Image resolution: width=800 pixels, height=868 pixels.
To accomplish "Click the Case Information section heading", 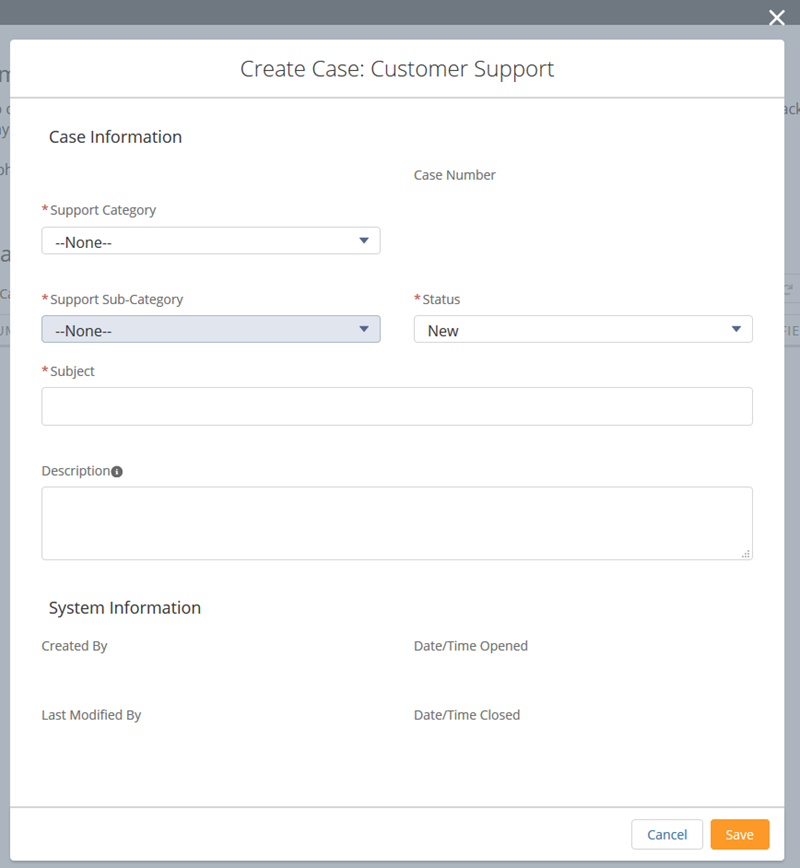I will tap(115, 137).
